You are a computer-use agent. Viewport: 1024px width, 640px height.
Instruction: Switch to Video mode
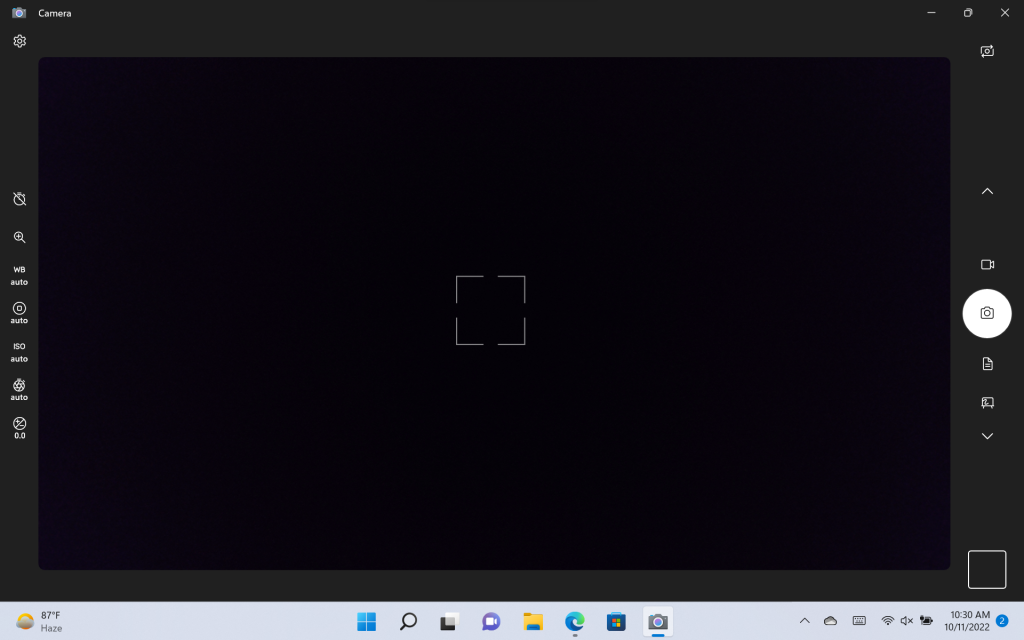pos(987,264)
